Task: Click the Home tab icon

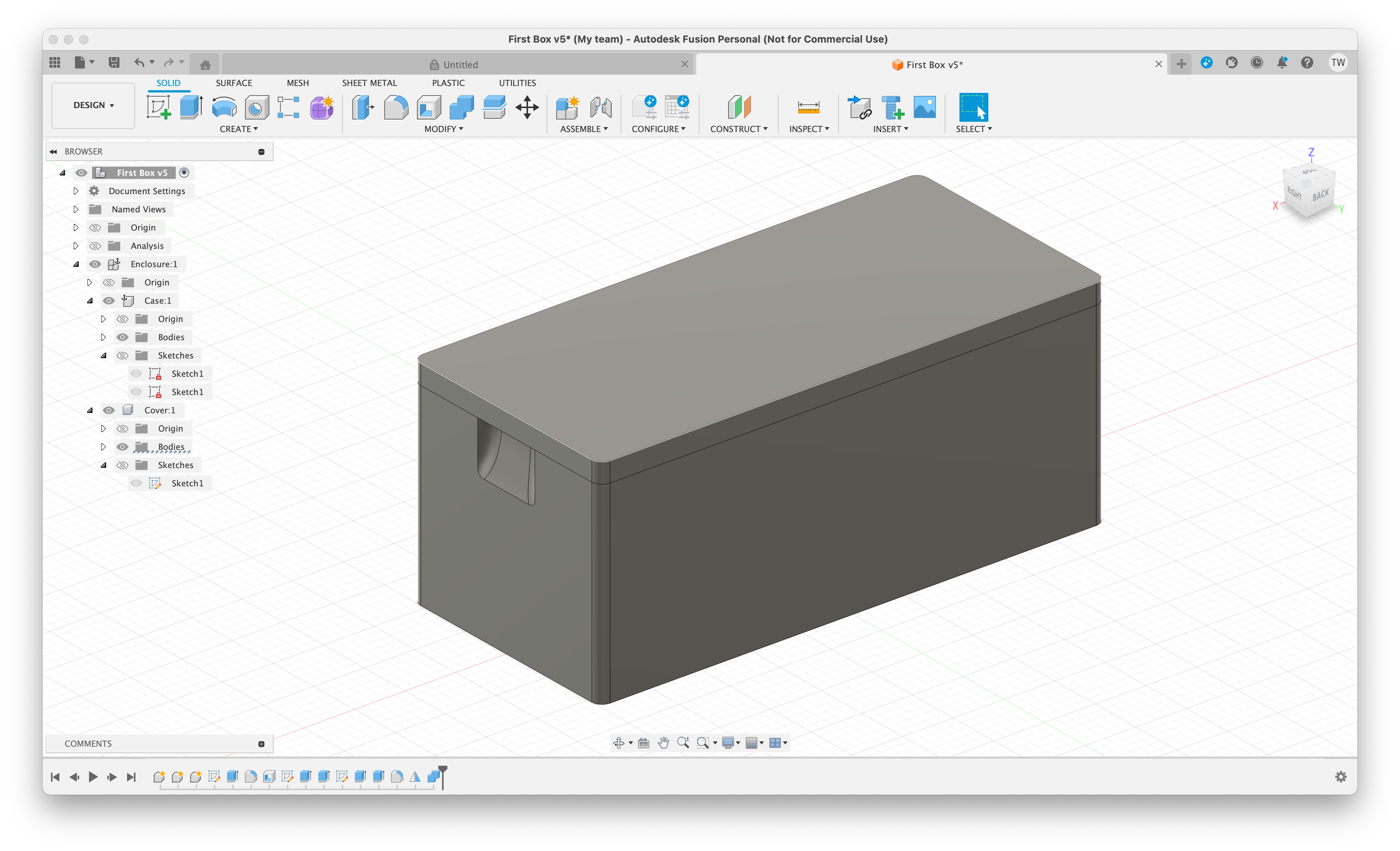Action: [x=205, y=65]
